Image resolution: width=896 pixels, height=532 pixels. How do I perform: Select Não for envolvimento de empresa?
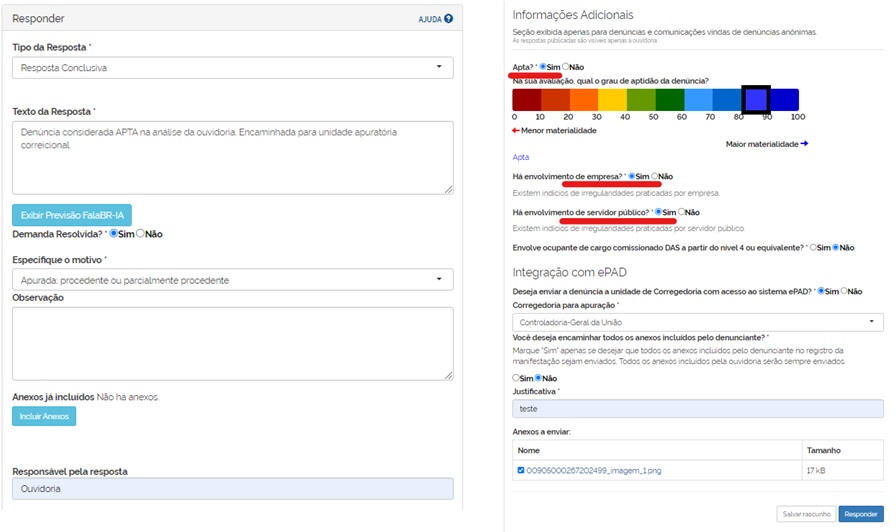[655, 177]
